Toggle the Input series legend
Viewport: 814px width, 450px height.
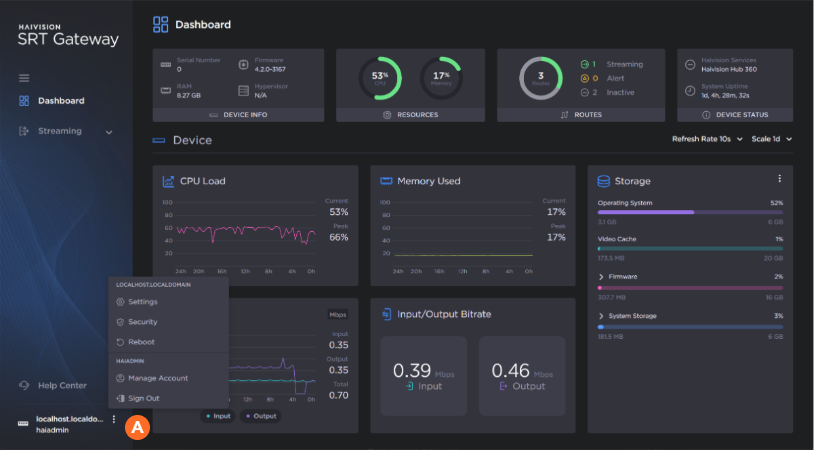point(219,416)
